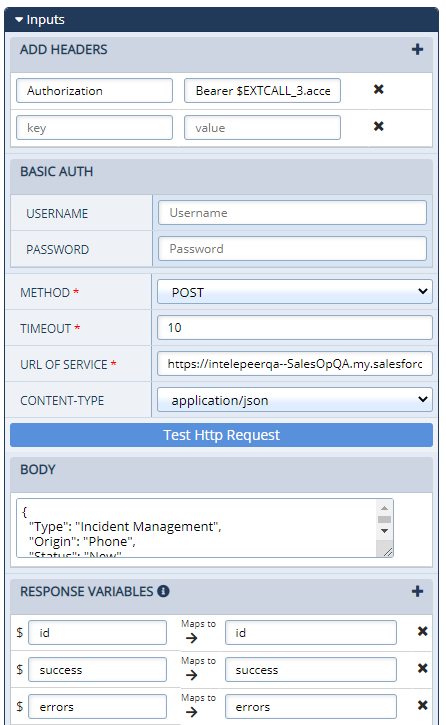
Task: Delete the success response variable mapping
Action: click(x=422, y=668)
